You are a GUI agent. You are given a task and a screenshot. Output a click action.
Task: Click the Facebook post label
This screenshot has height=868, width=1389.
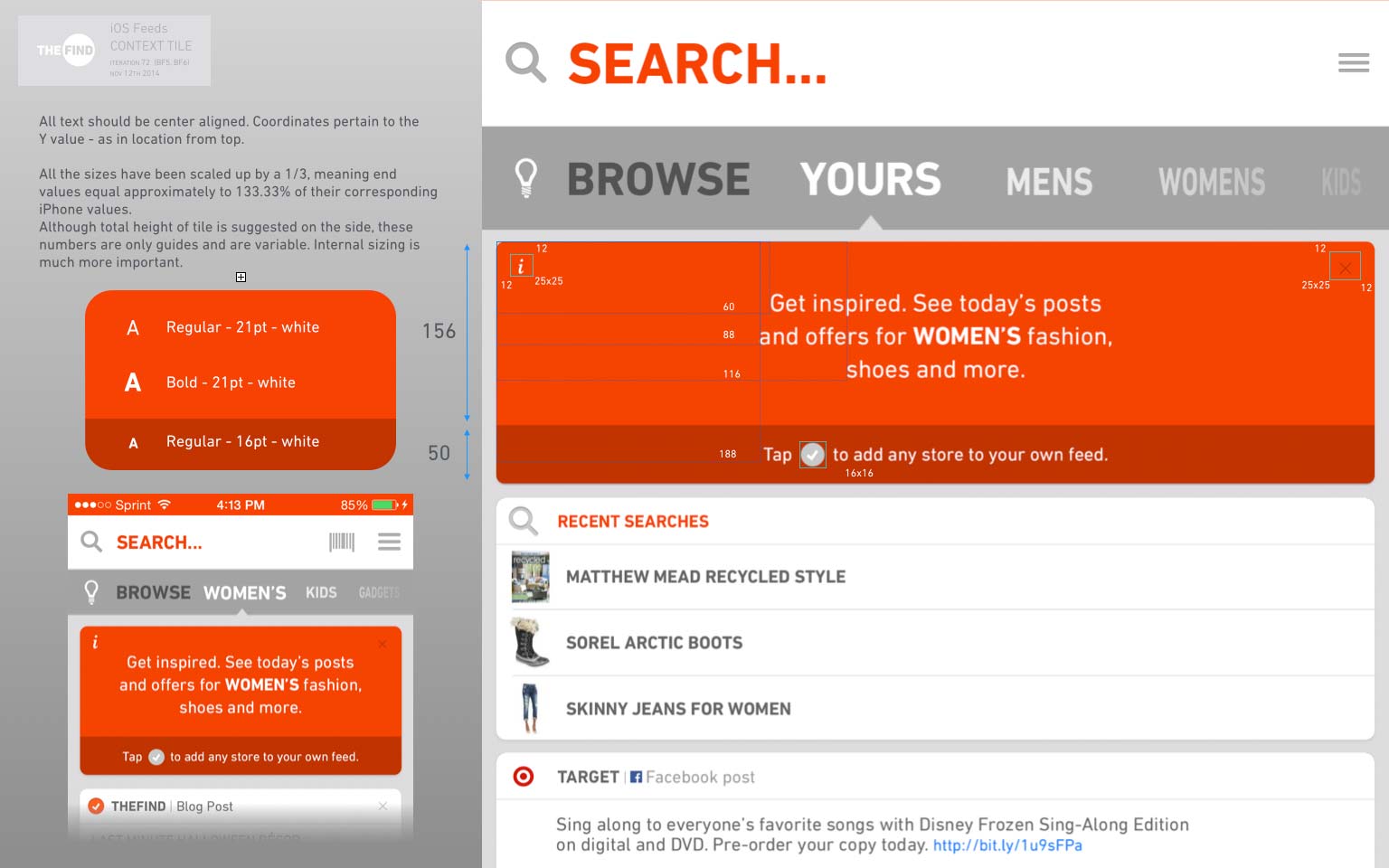(x=700, y=778)
